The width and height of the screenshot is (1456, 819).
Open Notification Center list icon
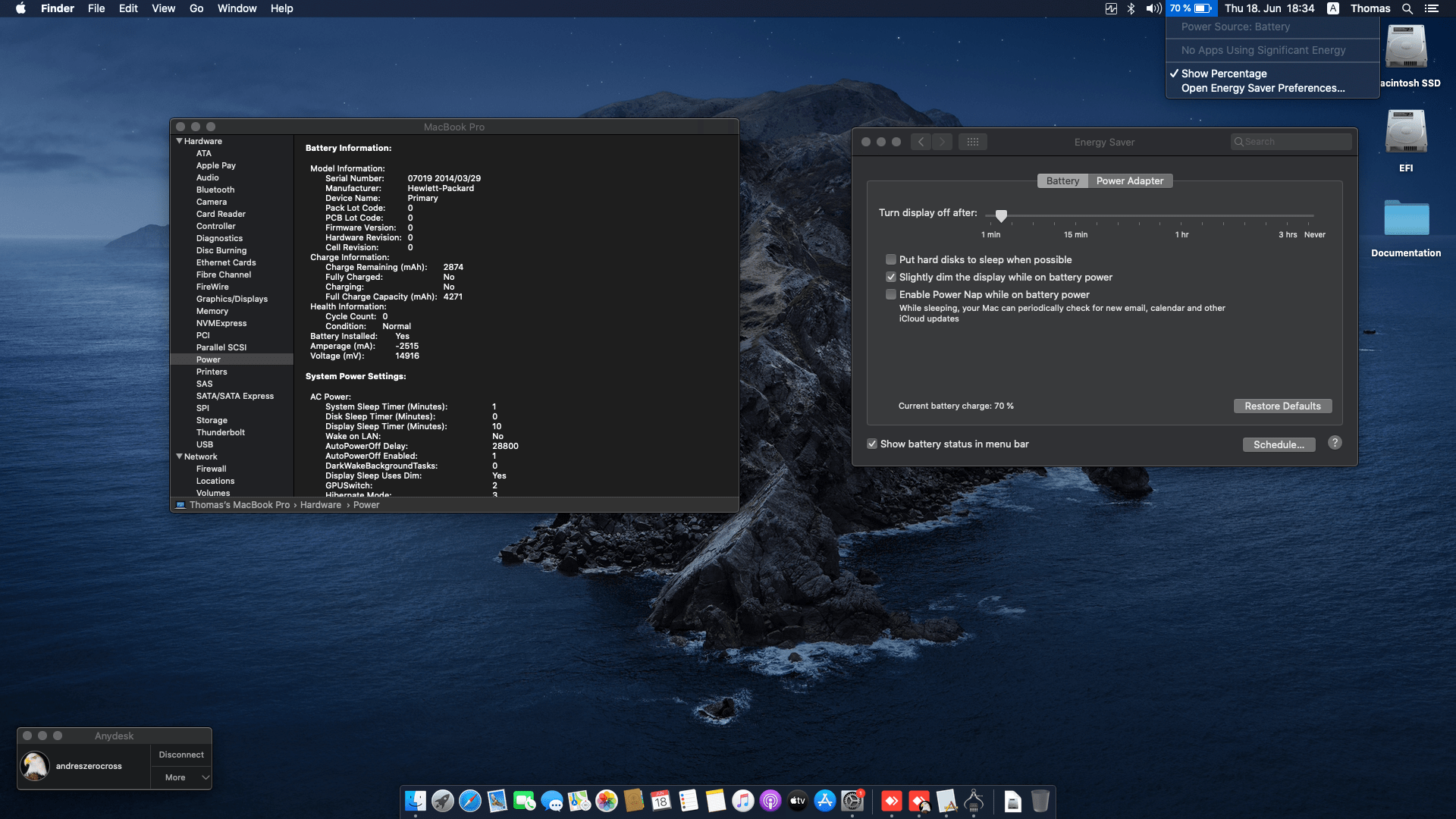[1431, 8]
